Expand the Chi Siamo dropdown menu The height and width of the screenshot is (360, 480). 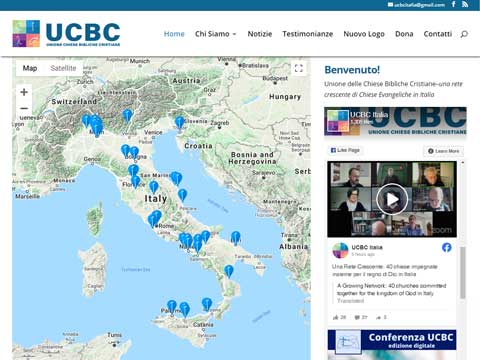pyautogui.click(x=216, y=34)
